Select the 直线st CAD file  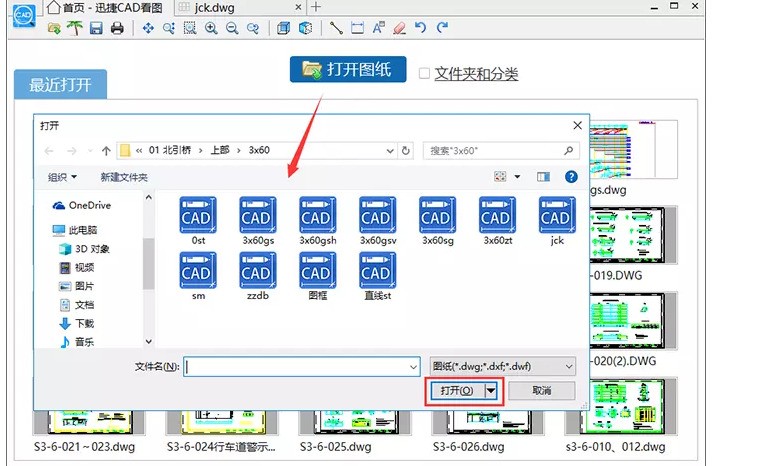pyautogui.click(x=378, y=276)
